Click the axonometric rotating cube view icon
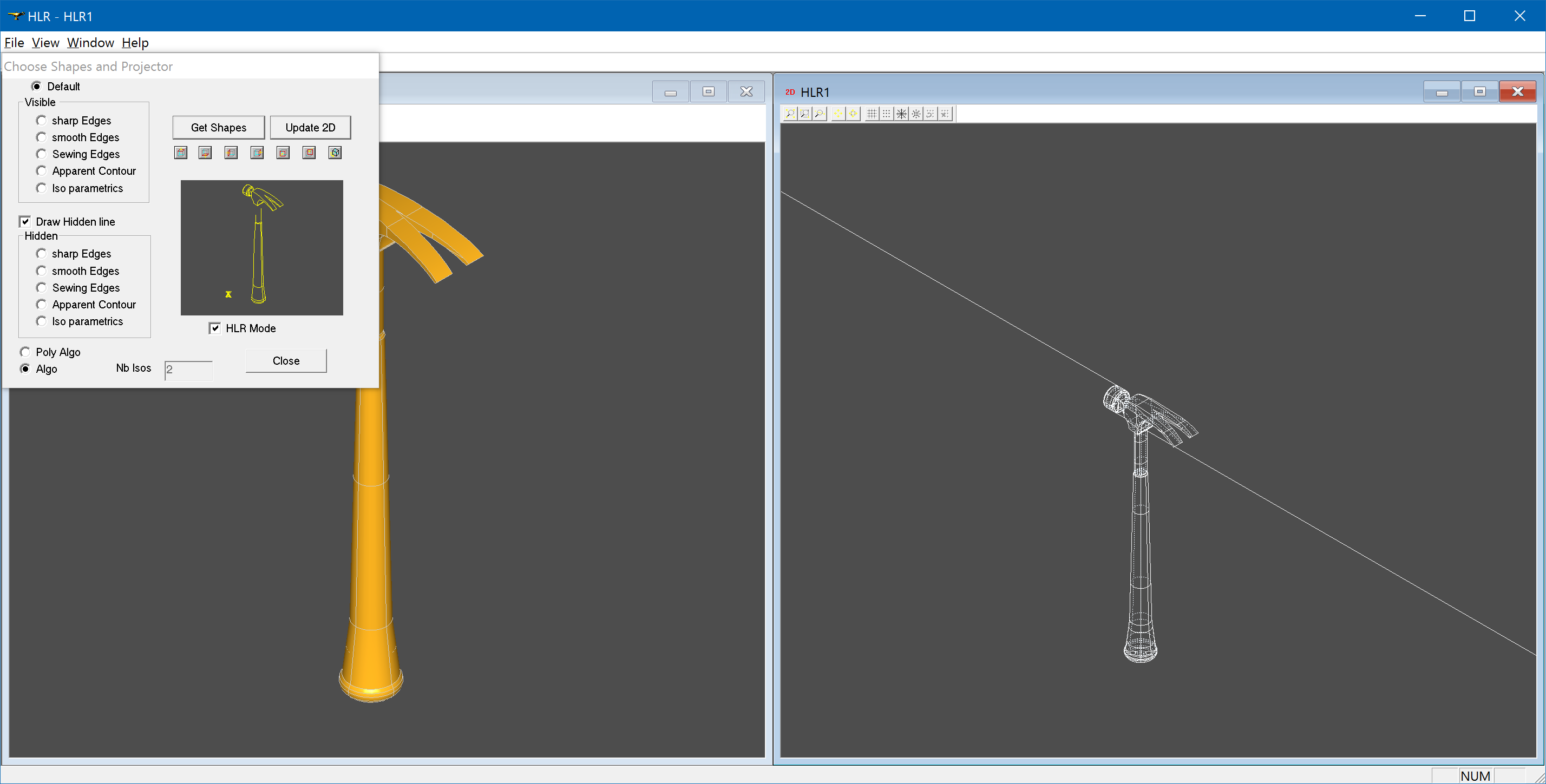This screenshot has width=1546, height=784. coord(335,153)
